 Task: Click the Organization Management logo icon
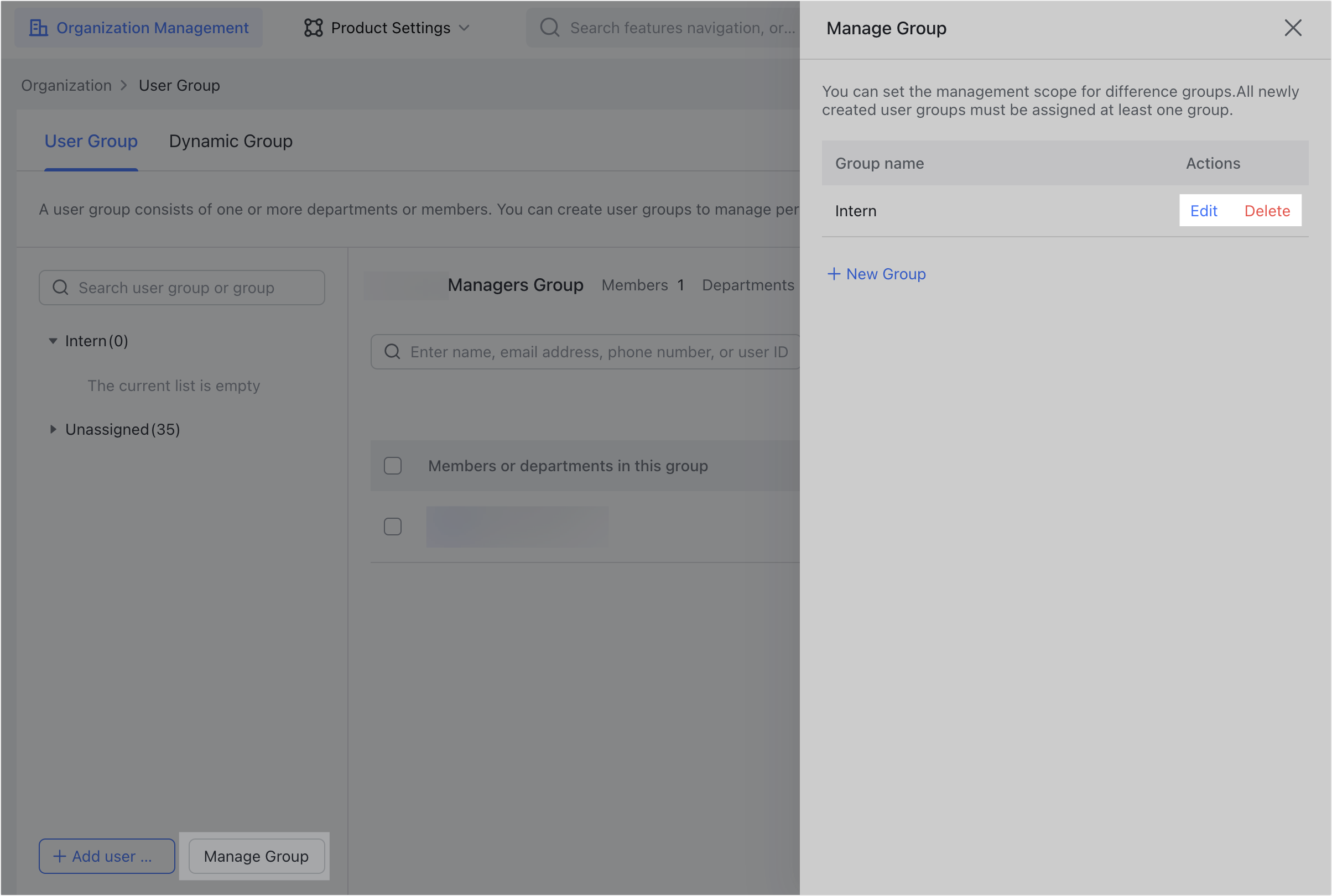(38, 27)
